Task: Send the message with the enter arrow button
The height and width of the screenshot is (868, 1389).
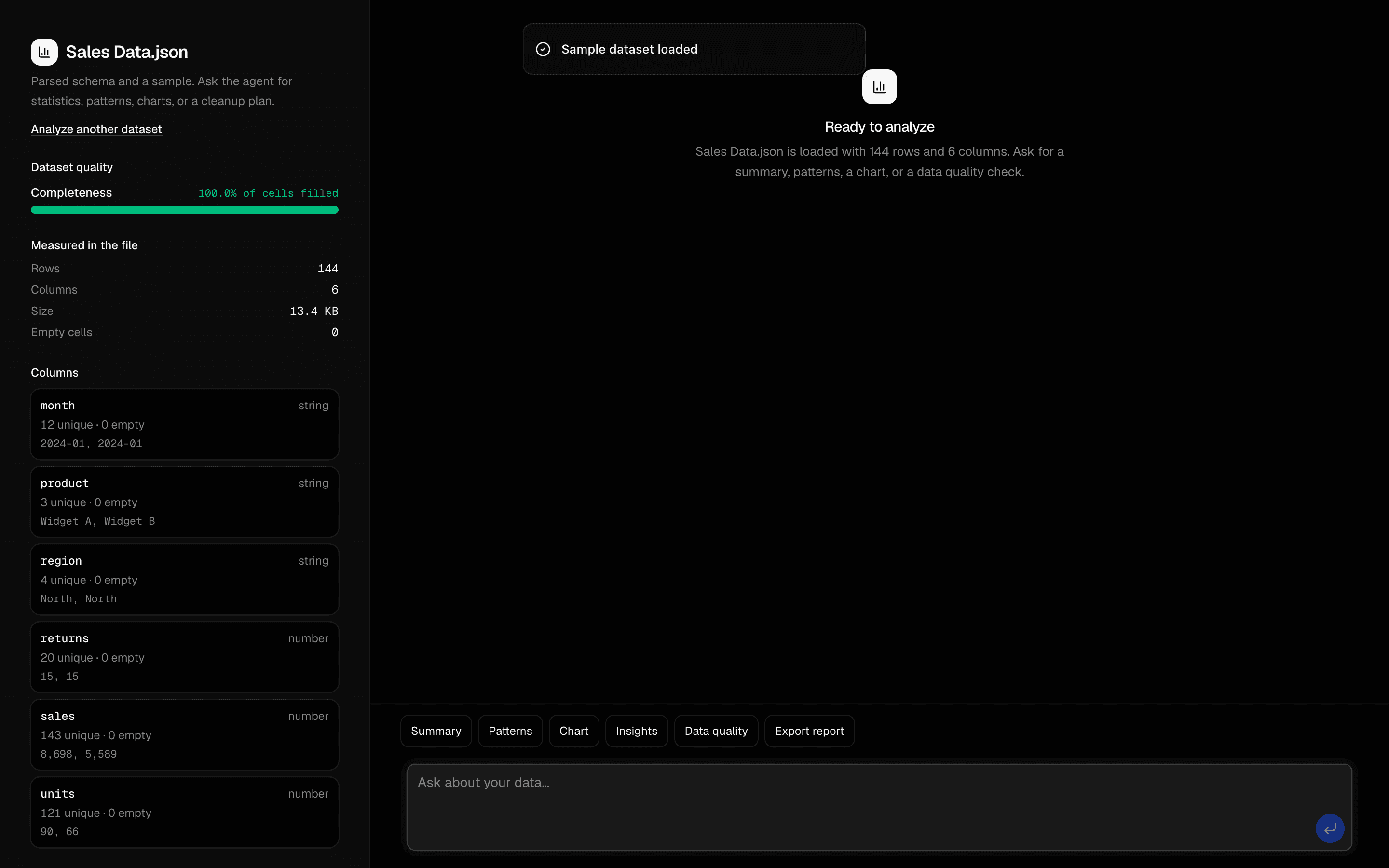Action: pyautogui.click(x=1330, y=828)
